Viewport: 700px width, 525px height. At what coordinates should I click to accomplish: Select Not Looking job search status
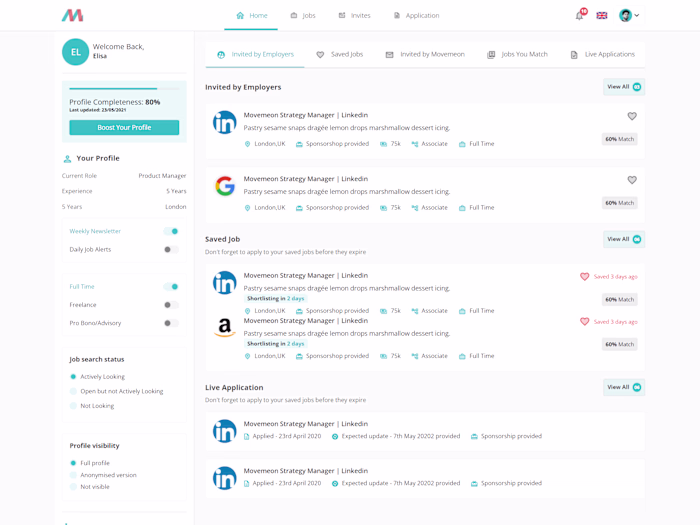pos(73,406)
